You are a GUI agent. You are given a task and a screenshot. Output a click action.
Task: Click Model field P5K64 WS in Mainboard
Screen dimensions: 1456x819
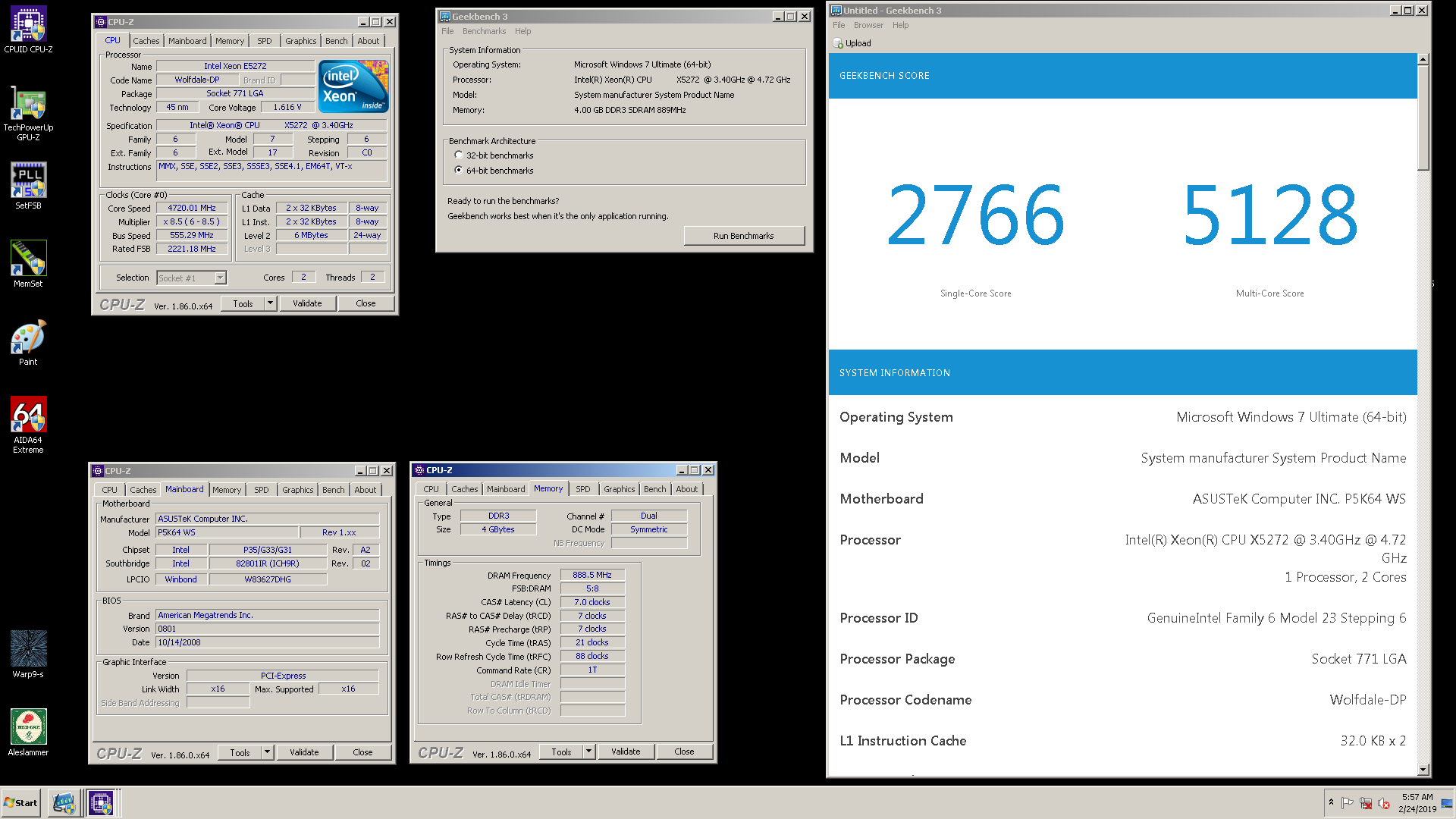point(227,532)
